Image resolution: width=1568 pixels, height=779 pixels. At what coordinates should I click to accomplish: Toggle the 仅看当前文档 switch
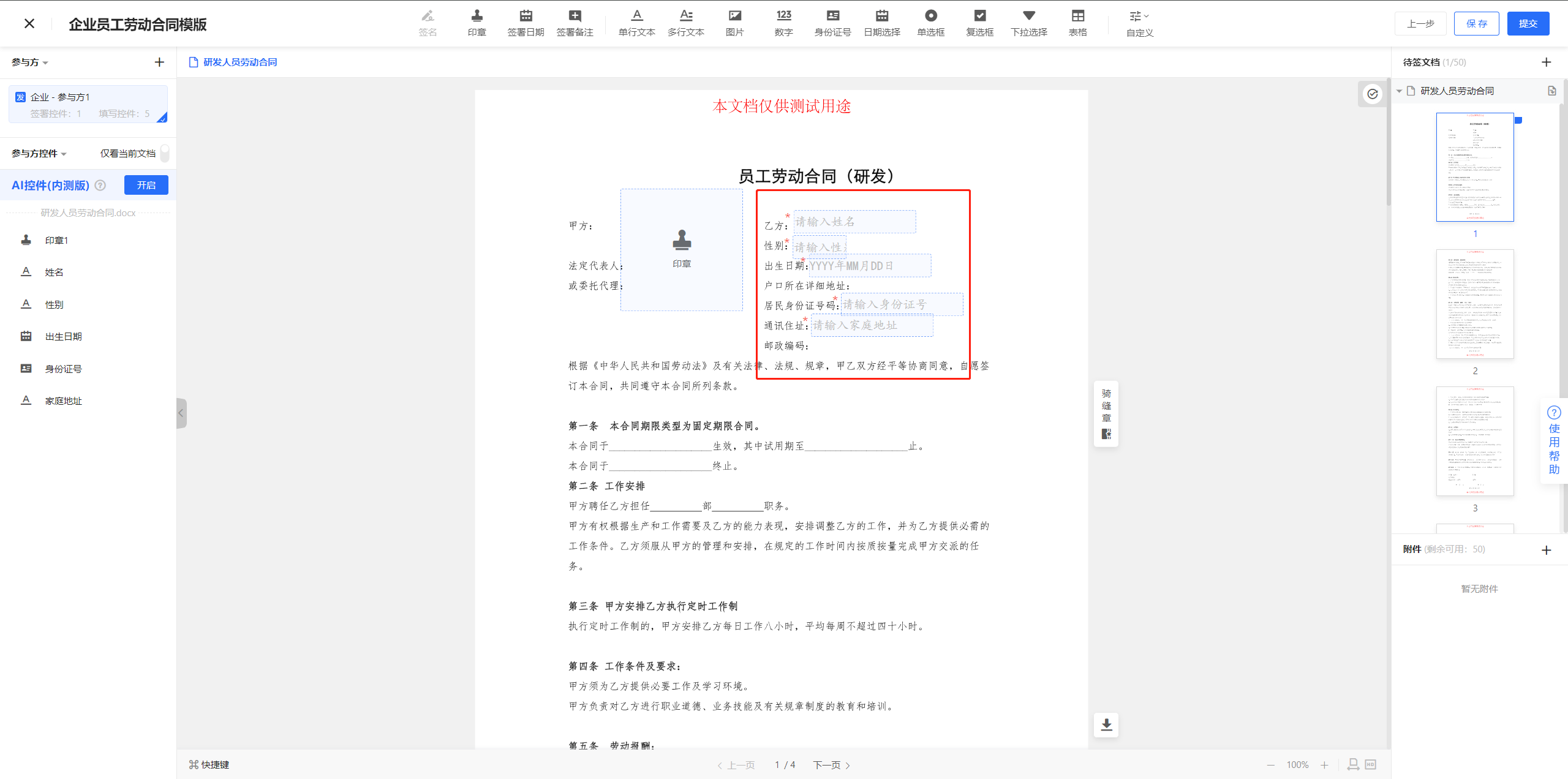164,153
